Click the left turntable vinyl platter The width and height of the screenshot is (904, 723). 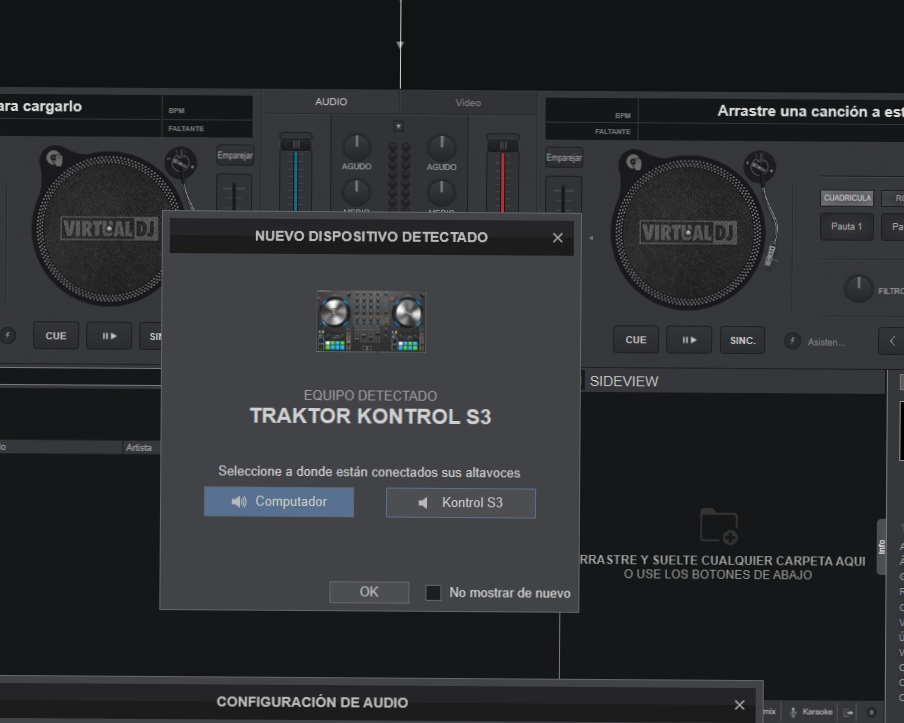pyautogui.click(x=108, y=229)
